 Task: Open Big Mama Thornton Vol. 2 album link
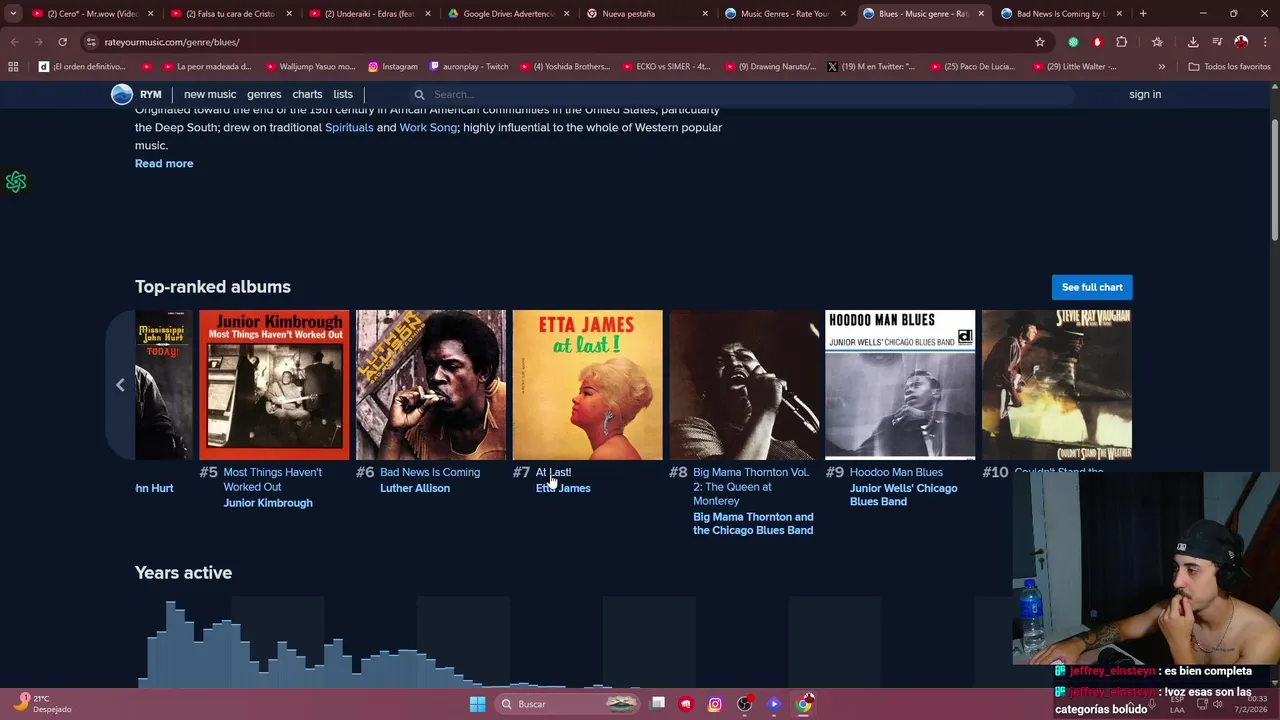pos(751,486)
